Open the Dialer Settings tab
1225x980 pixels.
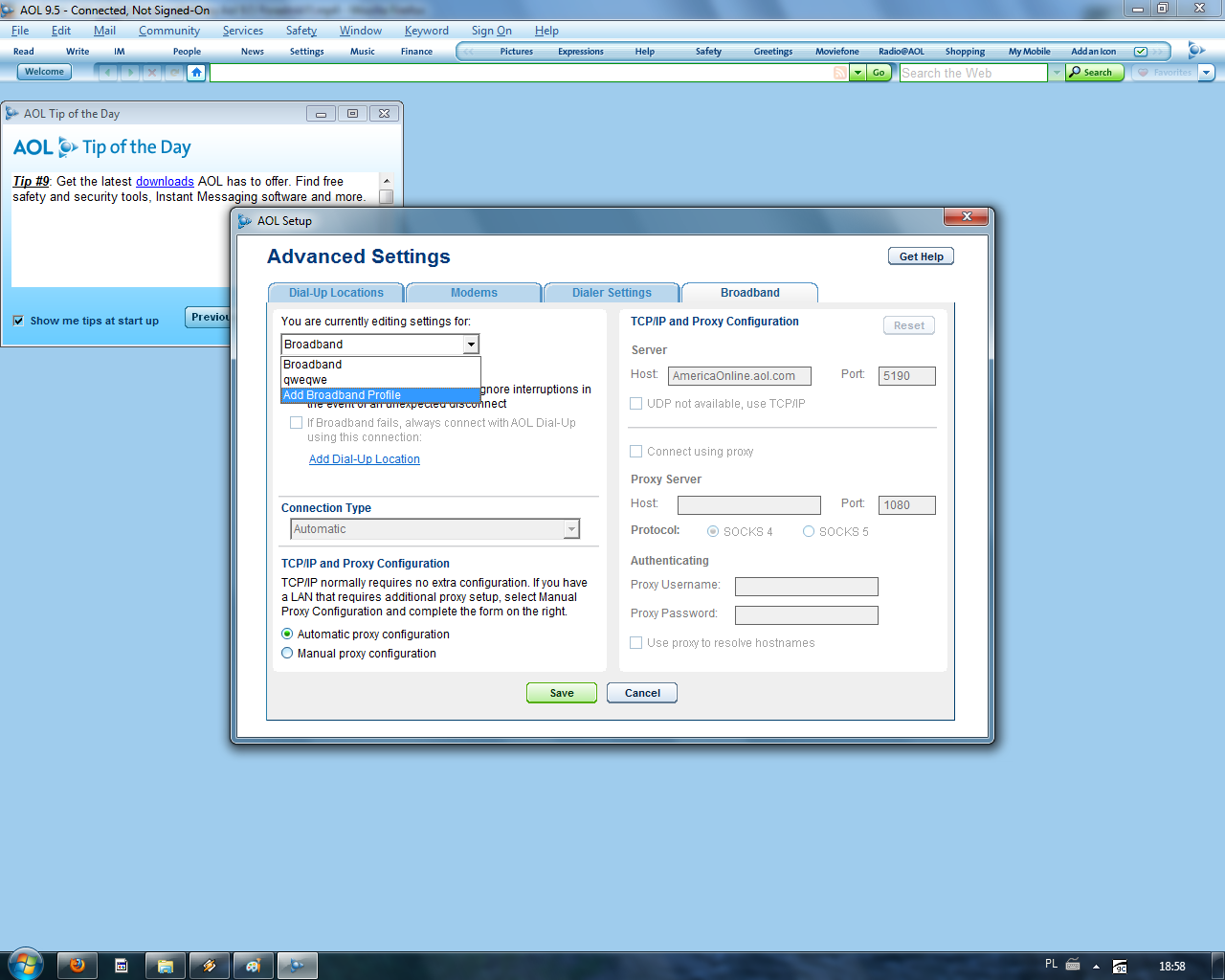coord(612,293)
